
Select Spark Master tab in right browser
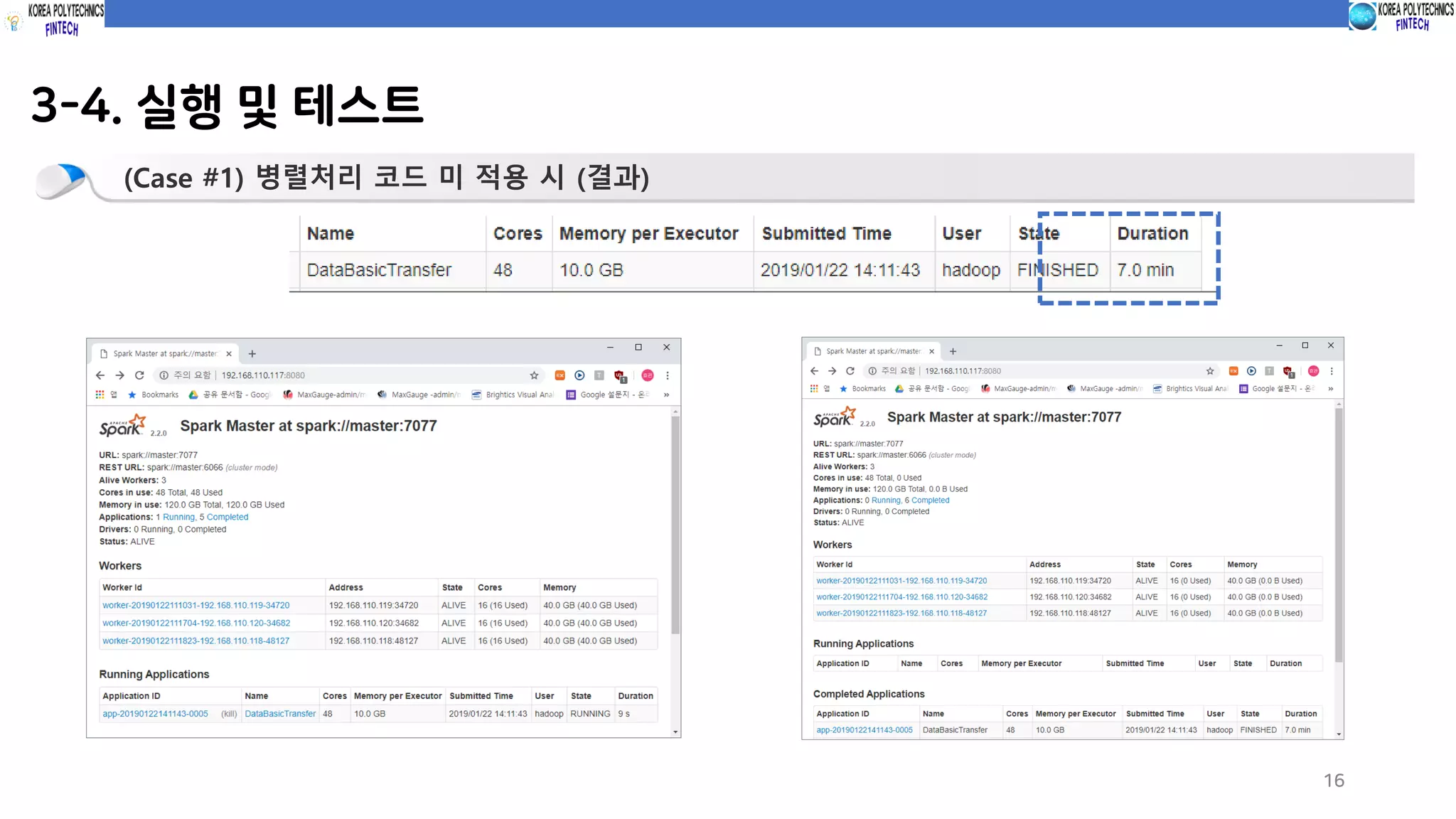[x=873, y=351]
